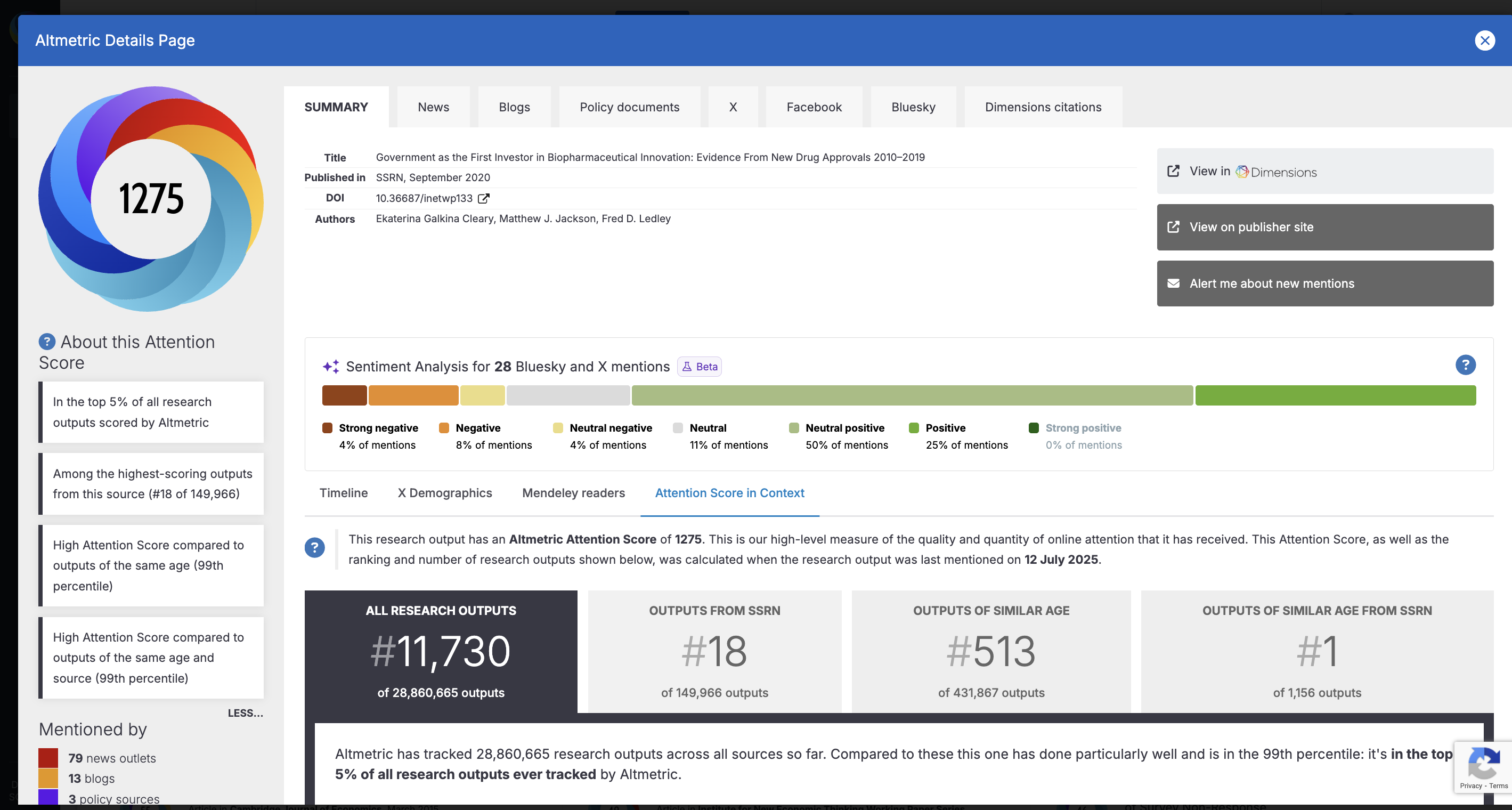Click the bright green Positive bar segment
This screenshot has height=810, width=1512.
point(1335,395)
